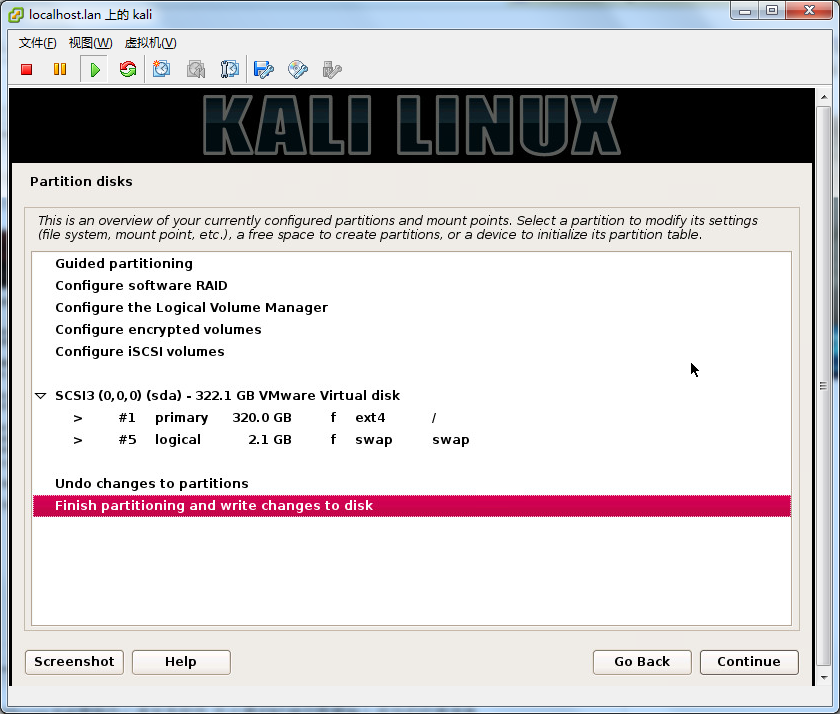Open installer Help
840x714 pixels.
(x=181, y=662)
